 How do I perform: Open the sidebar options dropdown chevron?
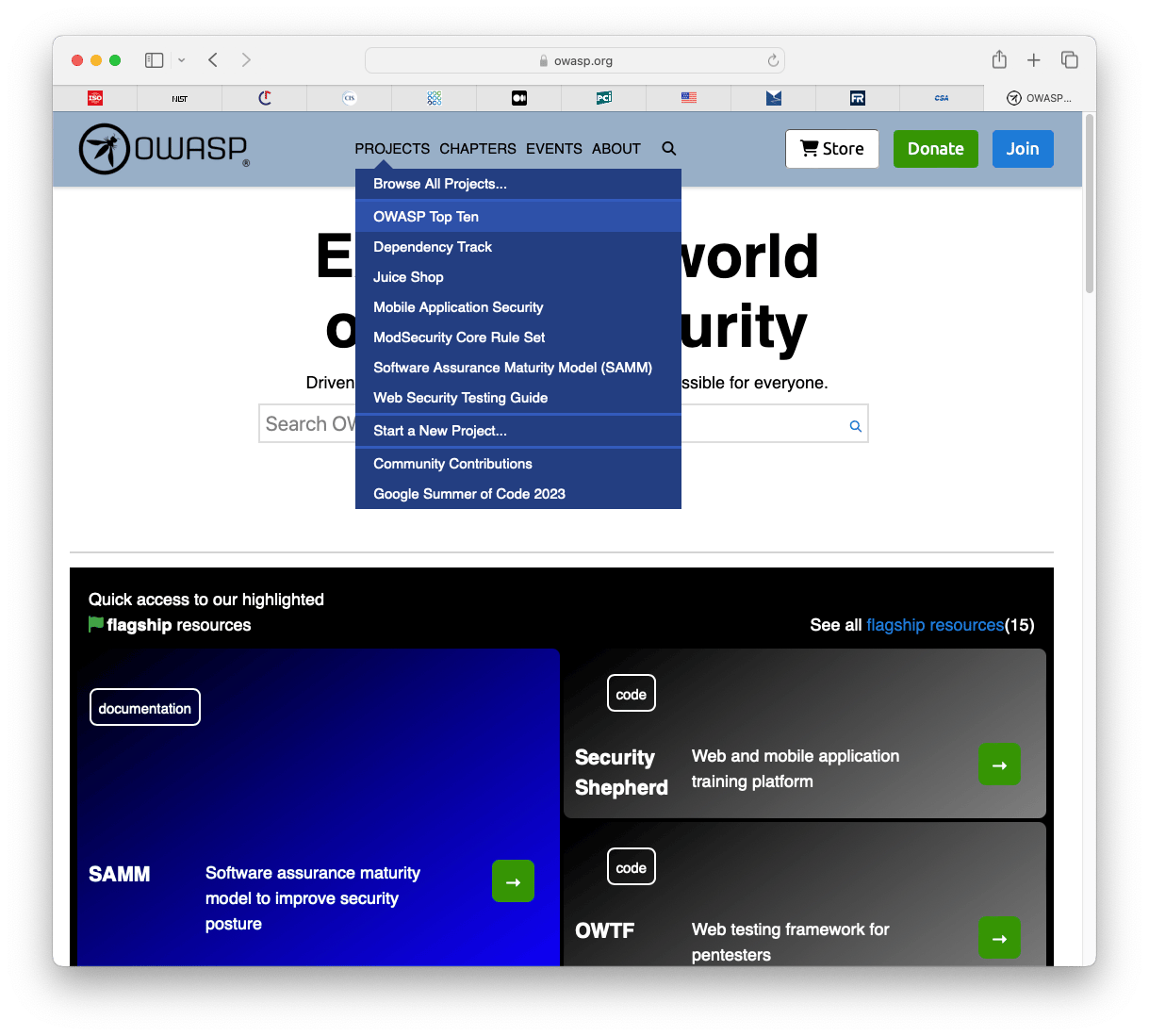tap(181, 60)
